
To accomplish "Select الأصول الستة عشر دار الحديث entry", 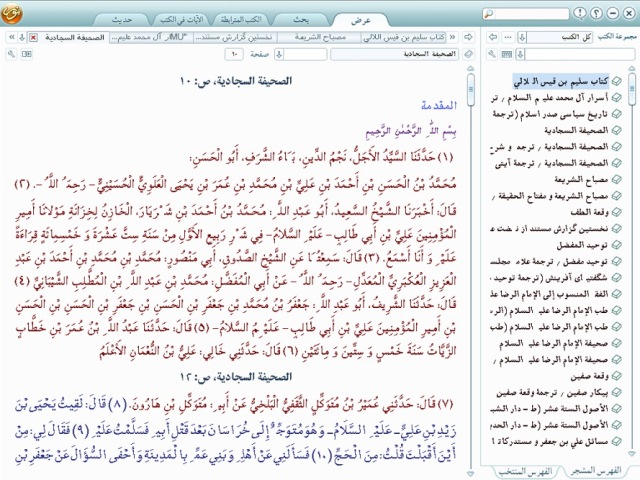I will click(549, 425).
